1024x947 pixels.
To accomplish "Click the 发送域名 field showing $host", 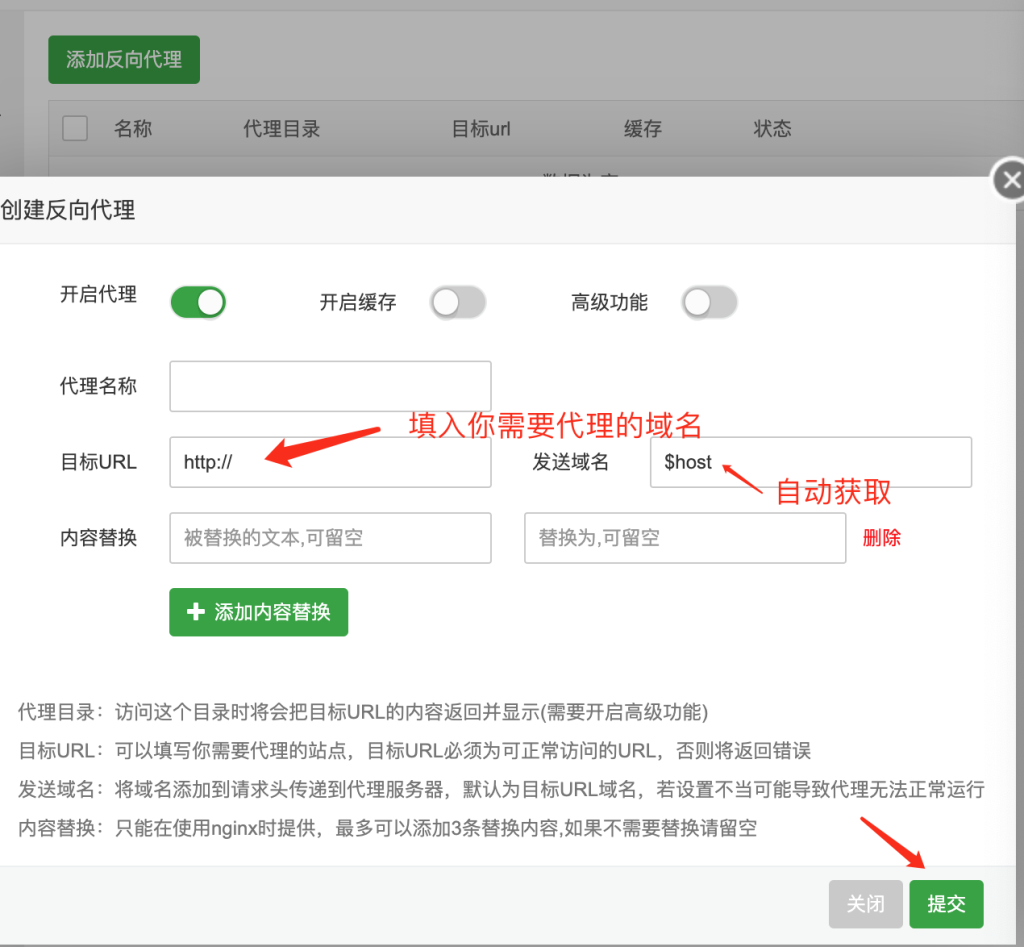I will coord(810,462).
